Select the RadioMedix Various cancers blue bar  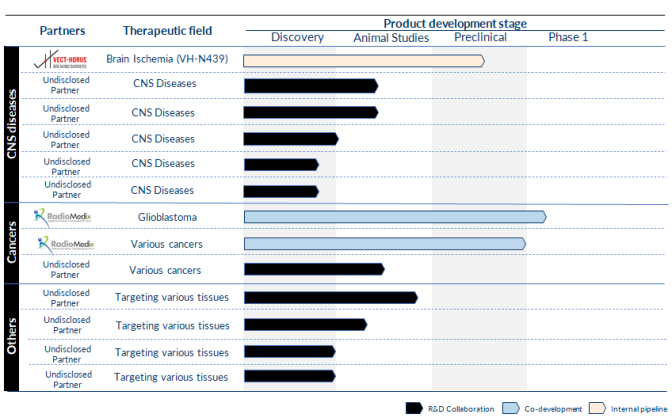coord(385,244)
